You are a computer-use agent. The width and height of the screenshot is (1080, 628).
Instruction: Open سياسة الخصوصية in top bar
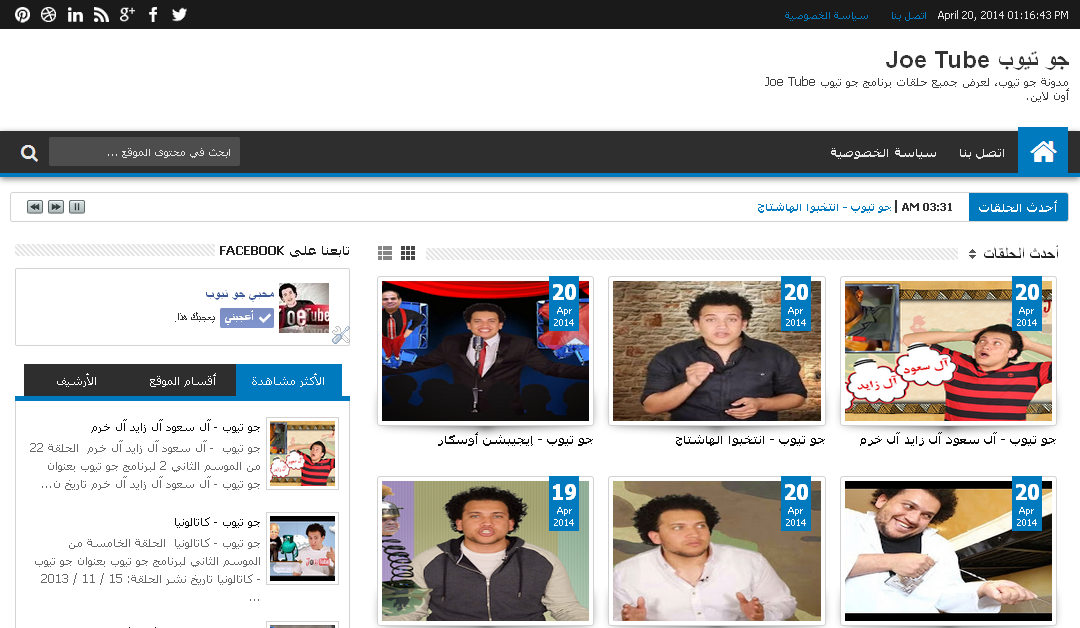point(826,15)
